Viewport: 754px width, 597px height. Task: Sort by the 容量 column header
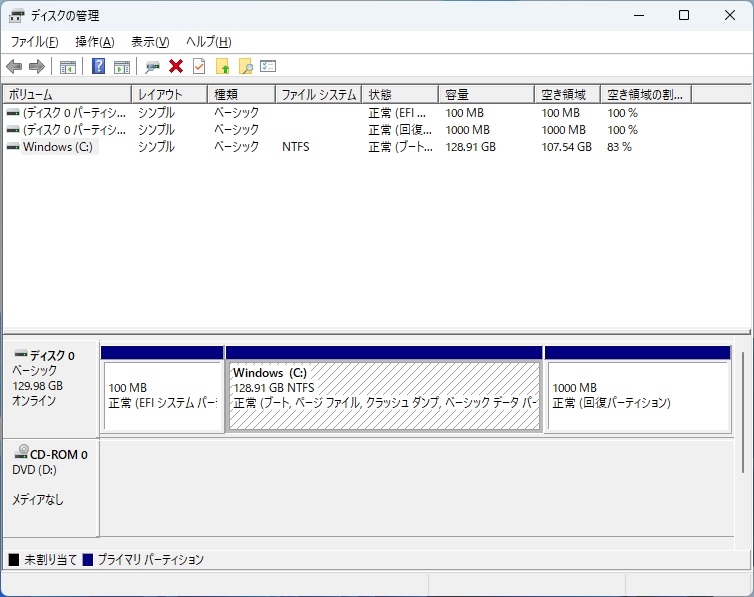click(x=487, y=94)
